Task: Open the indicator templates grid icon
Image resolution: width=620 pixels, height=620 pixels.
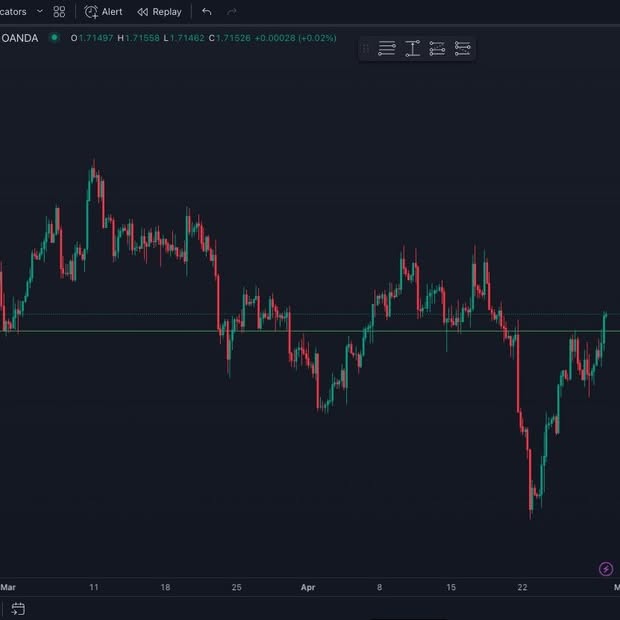Action: tap(59, 11)
